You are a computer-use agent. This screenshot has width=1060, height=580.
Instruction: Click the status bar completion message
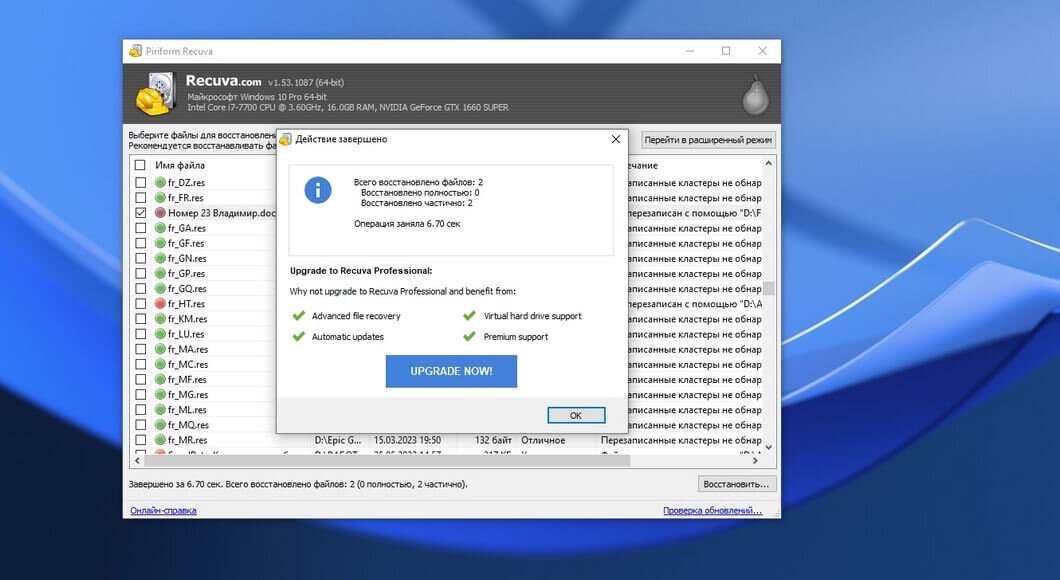point(298,484)
